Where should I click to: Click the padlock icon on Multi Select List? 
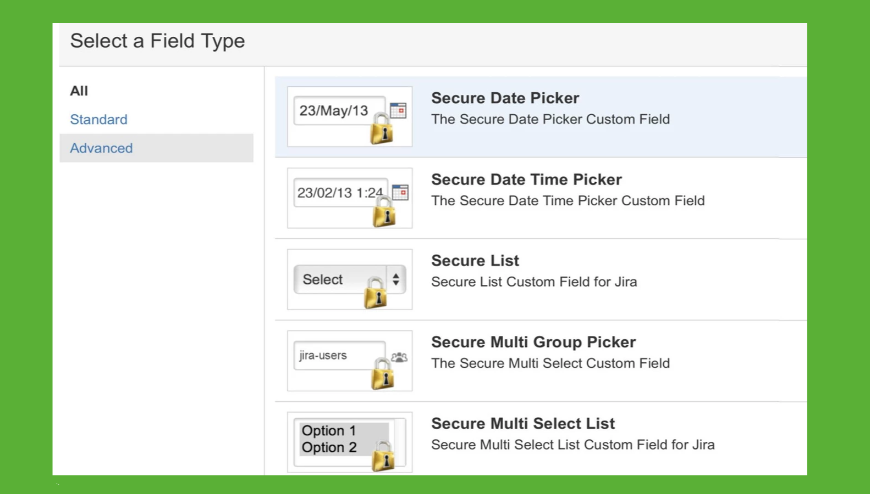click(x=383, y=455)
